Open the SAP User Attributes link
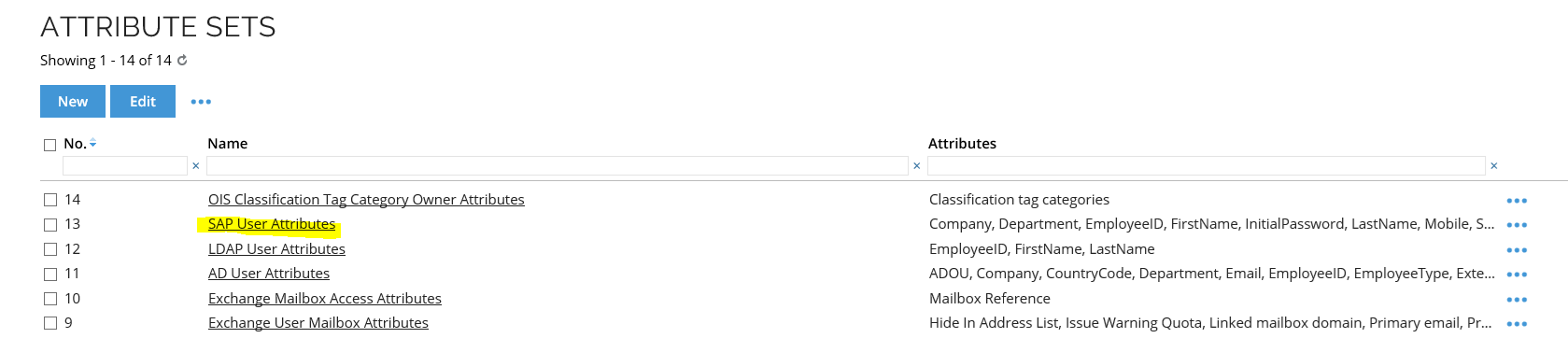The height and width of the screenshot is (338, 1568). 272,224
